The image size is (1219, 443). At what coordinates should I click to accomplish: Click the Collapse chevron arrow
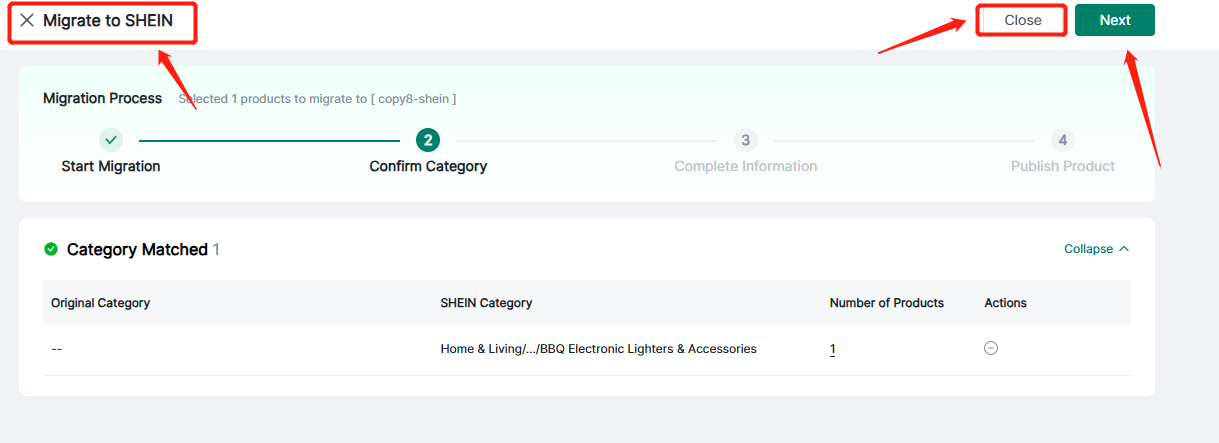(x=1124, y=249)
